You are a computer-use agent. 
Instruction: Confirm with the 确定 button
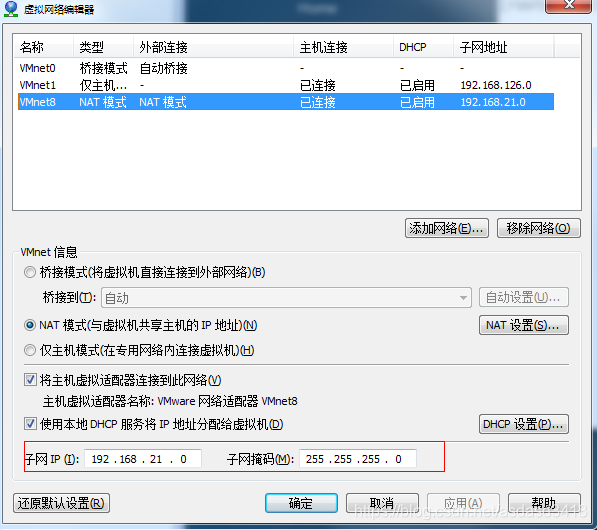click(301, 503)
